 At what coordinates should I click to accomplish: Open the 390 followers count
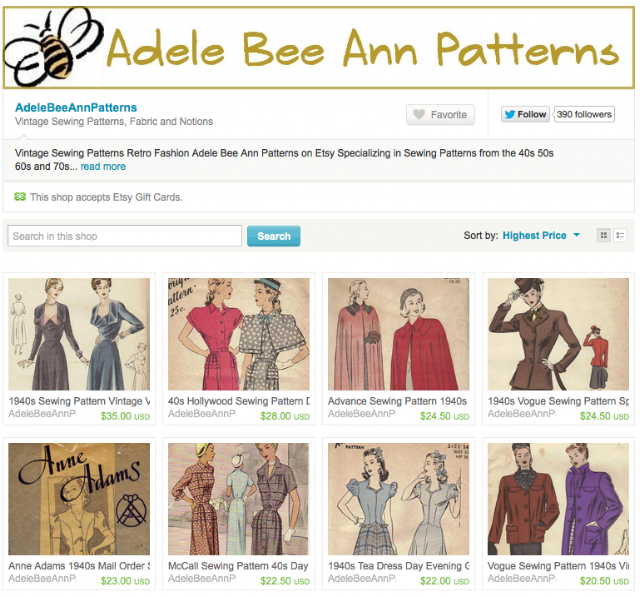(x=584, y=114)
